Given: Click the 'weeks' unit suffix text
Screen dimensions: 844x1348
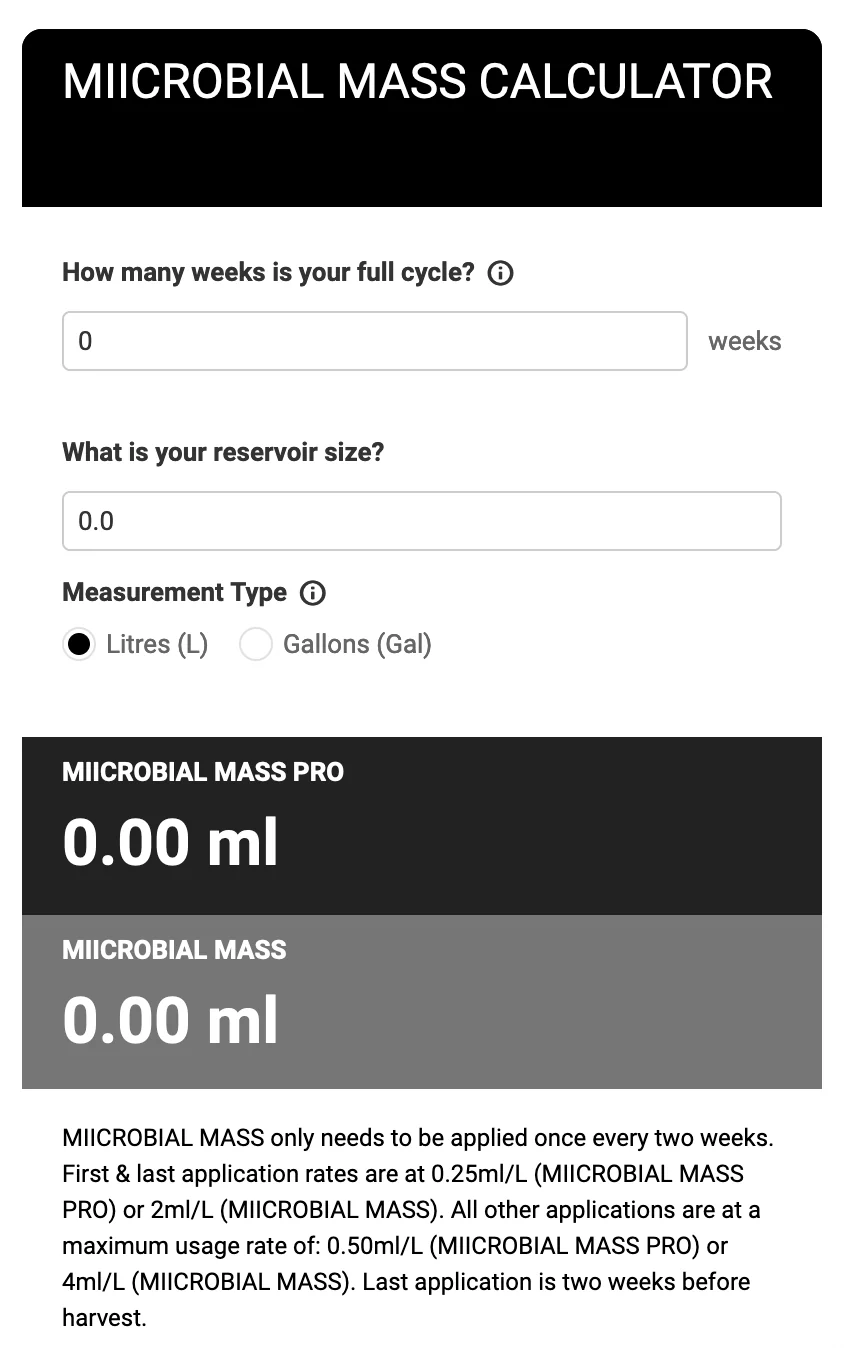Looking at the screenshot, I should tap(744, 341).
